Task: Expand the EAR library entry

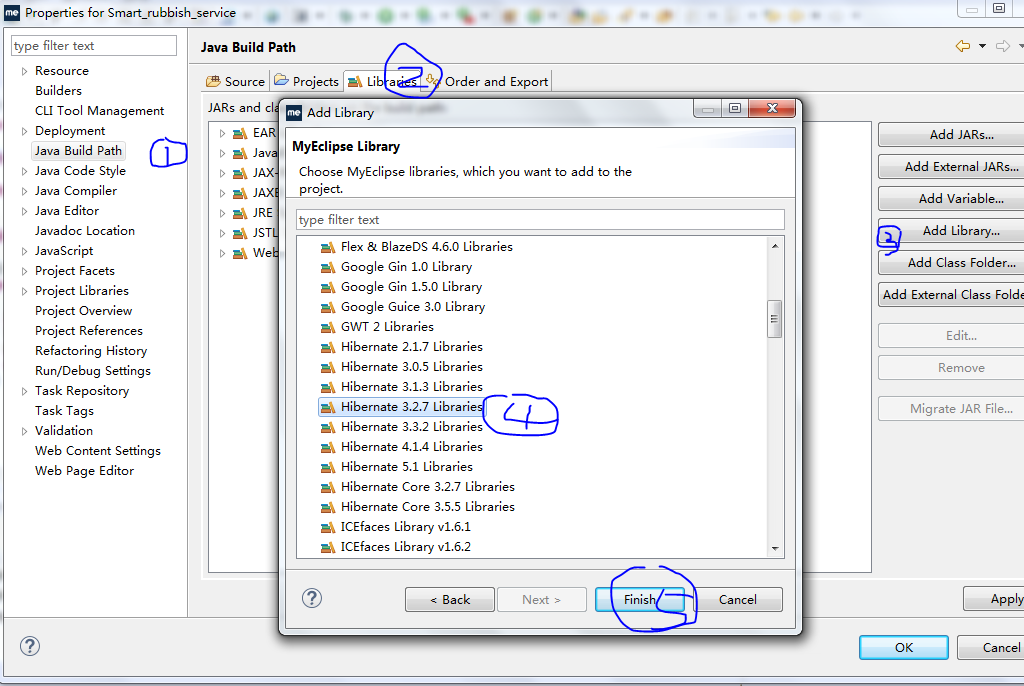Action: [x=223, y=133]
